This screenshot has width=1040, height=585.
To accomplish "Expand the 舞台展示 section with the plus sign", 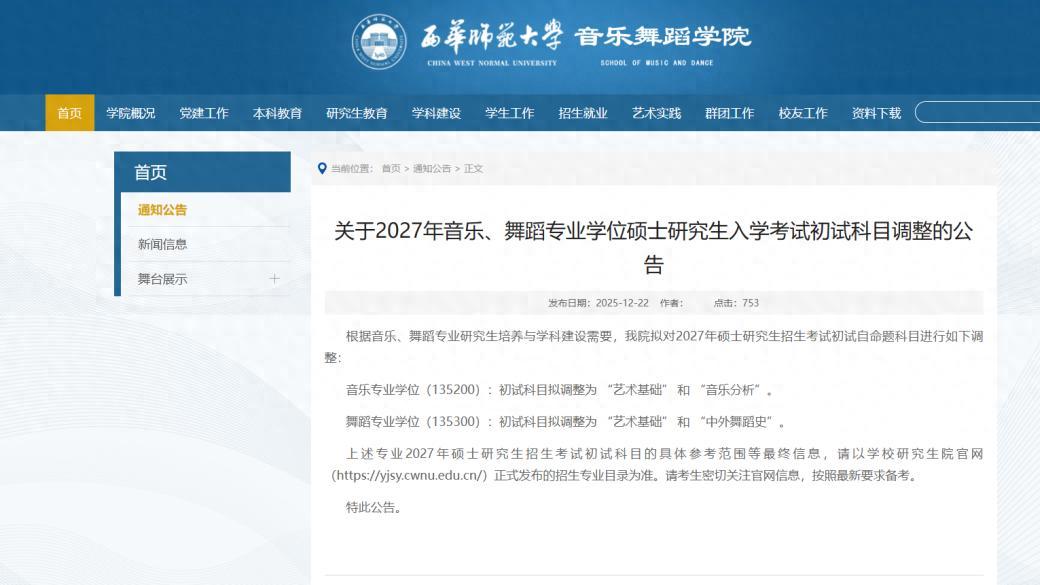I will click(x=272, y=280).
